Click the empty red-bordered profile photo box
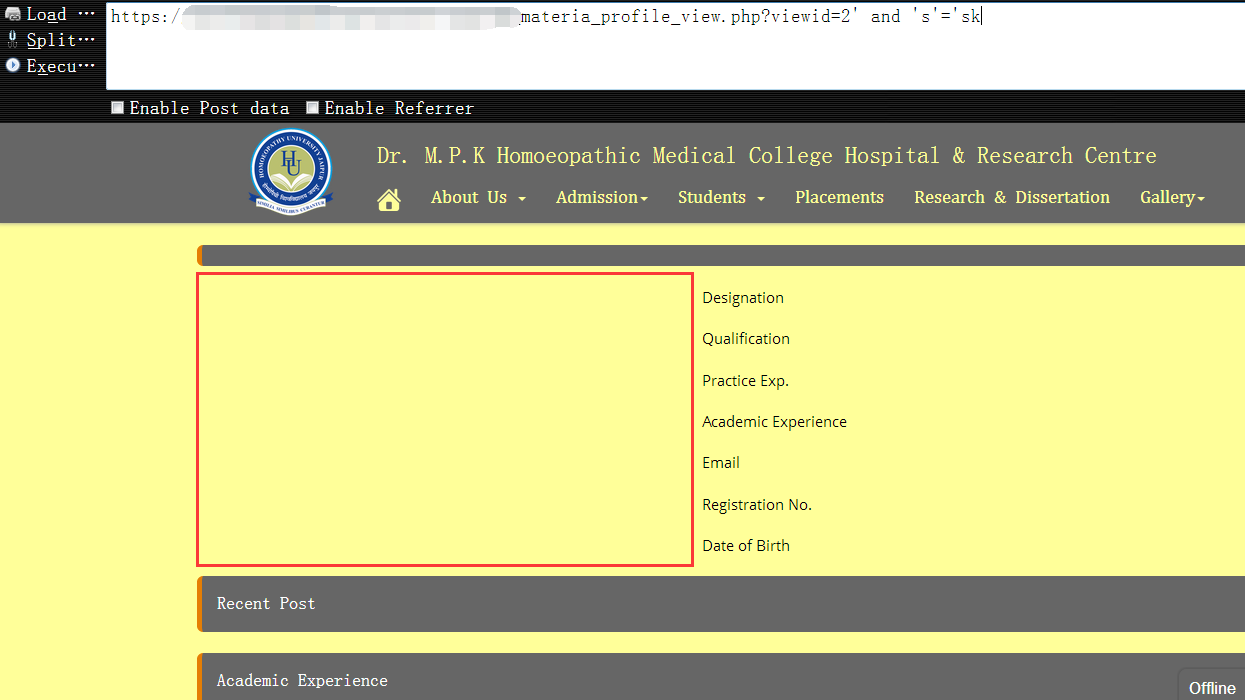The height and width of the screenshot is (700, 1245). (445, 419)
